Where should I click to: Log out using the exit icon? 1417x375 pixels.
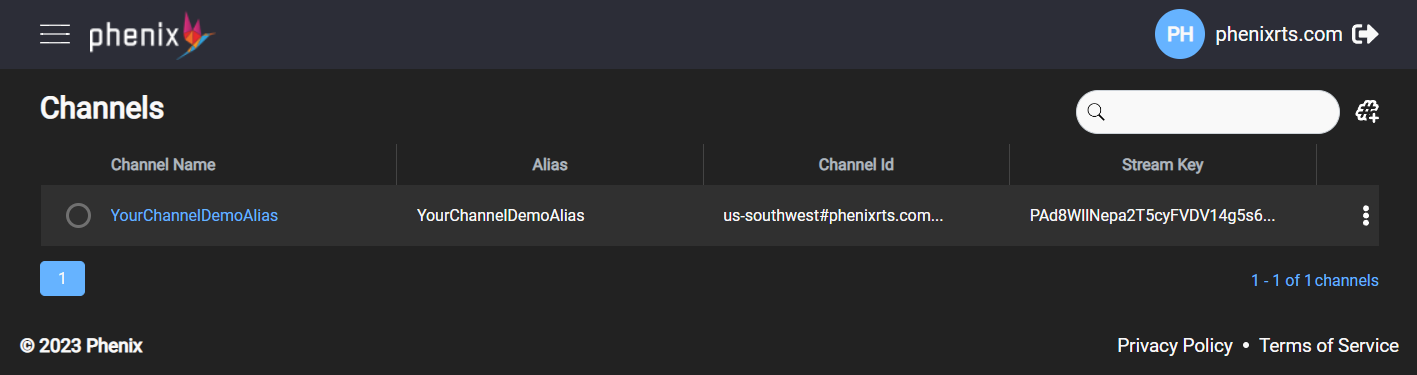[1365, 34]
